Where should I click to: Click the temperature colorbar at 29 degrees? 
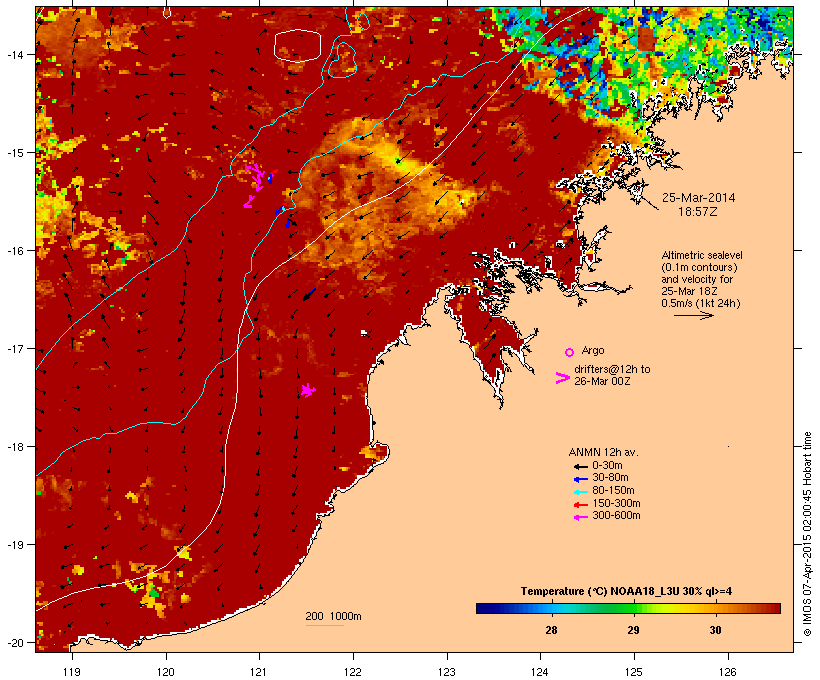(x=633, y=608)
